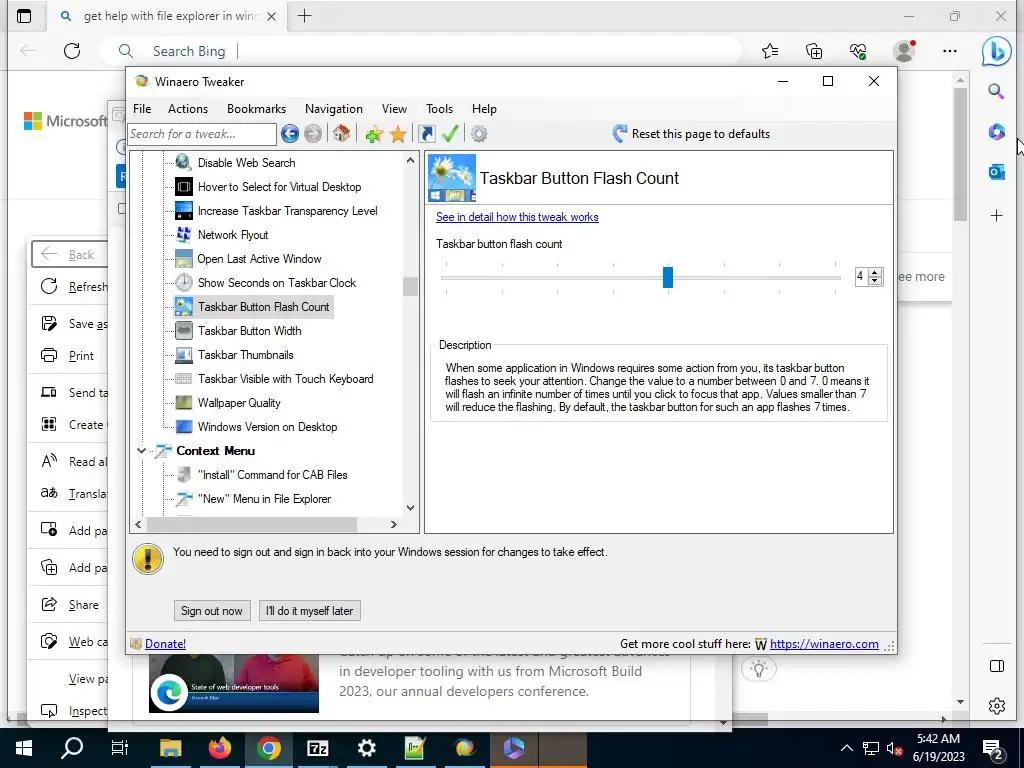The width and height of the screenshot is (1024, 768).
Task: Increase the flash count with spinner up arrow
Action: coord(875,272)
